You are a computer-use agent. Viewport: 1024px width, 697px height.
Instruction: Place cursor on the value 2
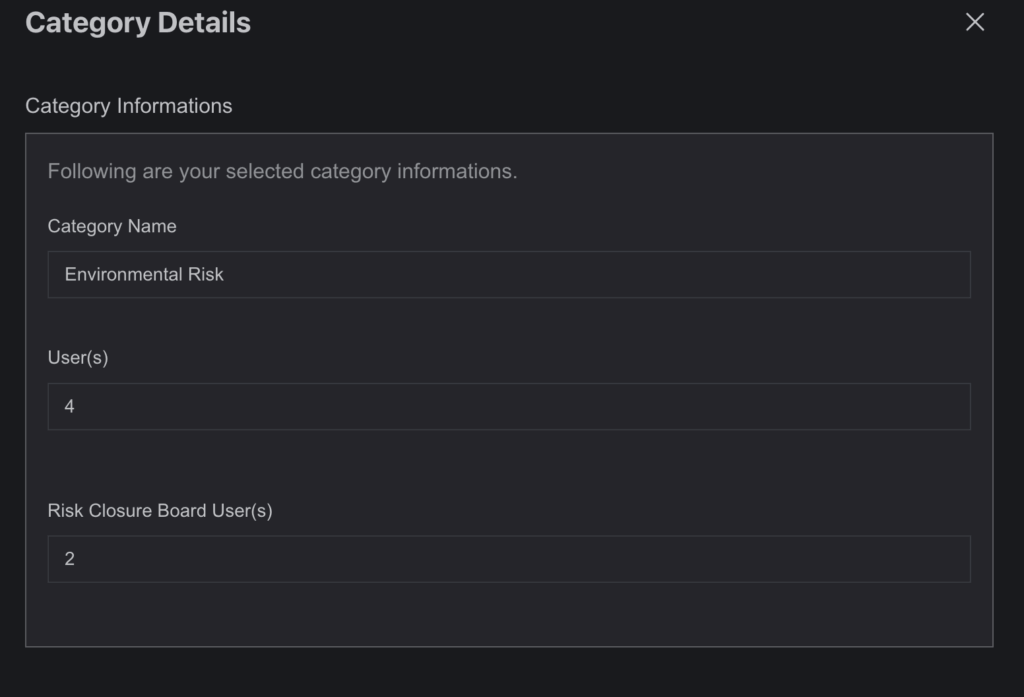(x=69, y=559)
